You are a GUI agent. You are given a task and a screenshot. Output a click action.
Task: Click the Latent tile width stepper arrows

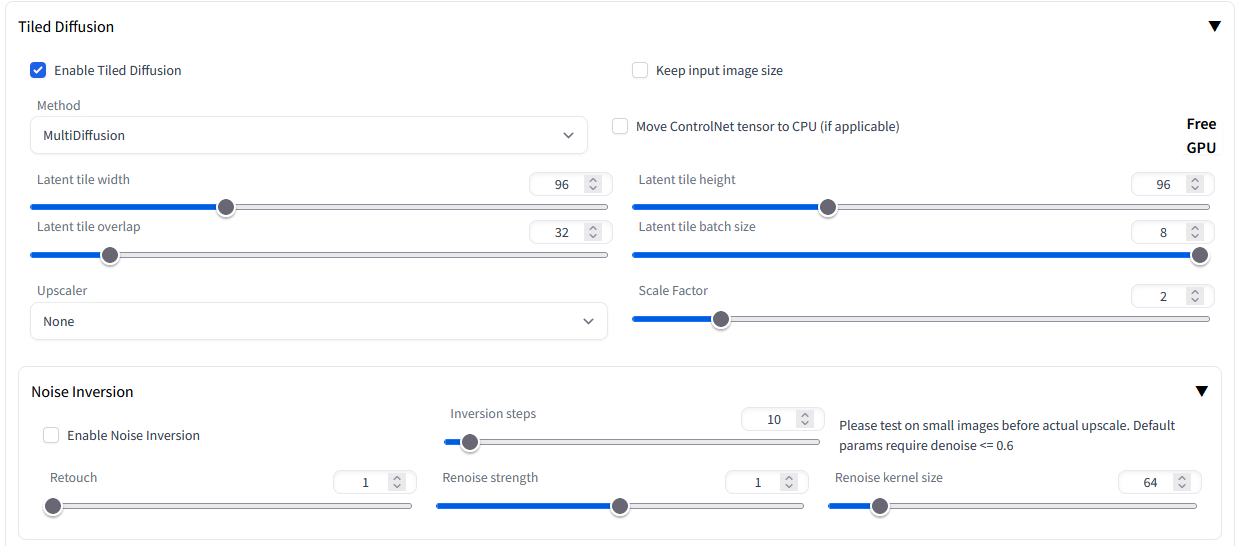click(593, 184)
